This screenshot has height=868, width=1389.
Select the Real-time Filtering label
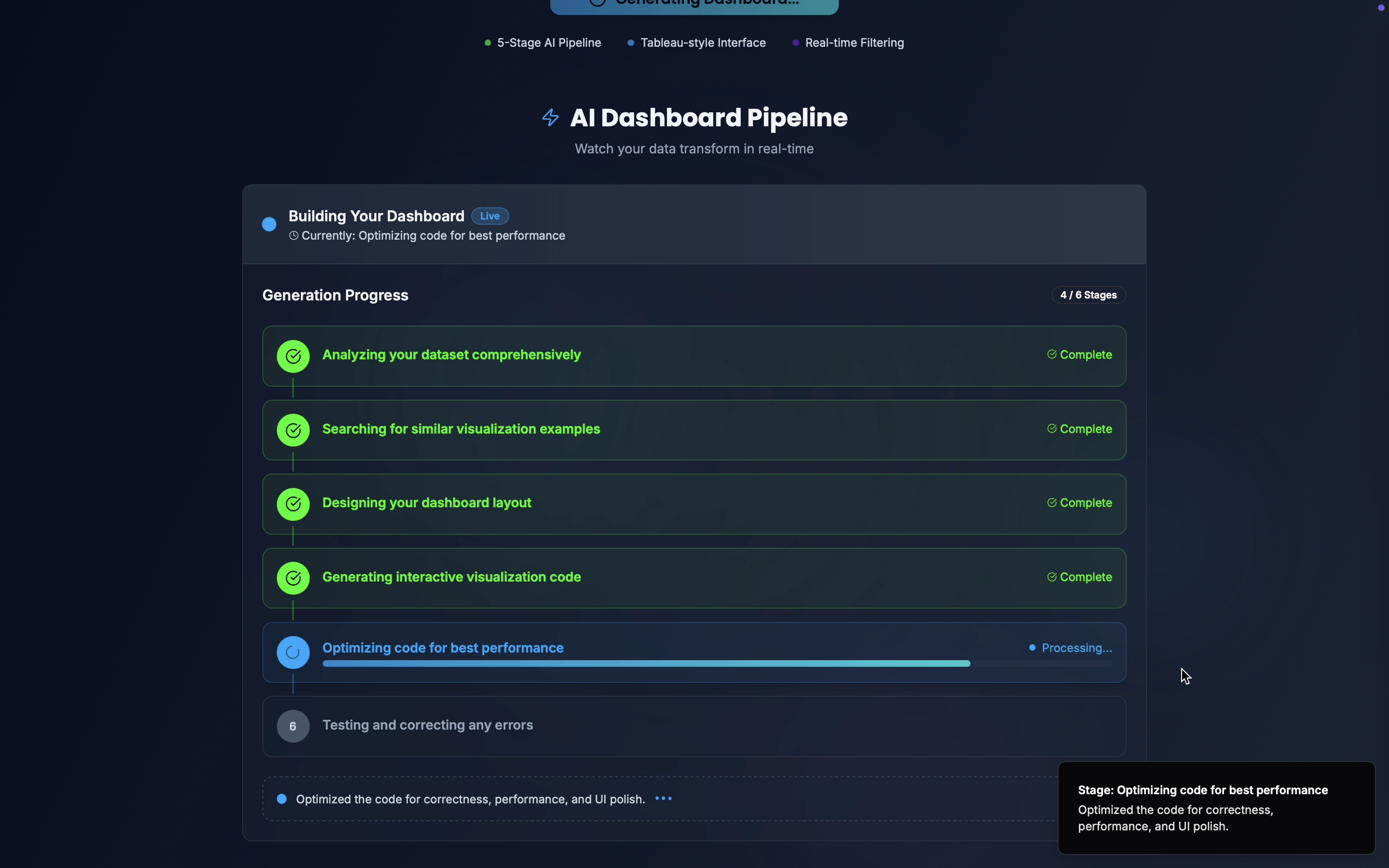click(854, 43)
